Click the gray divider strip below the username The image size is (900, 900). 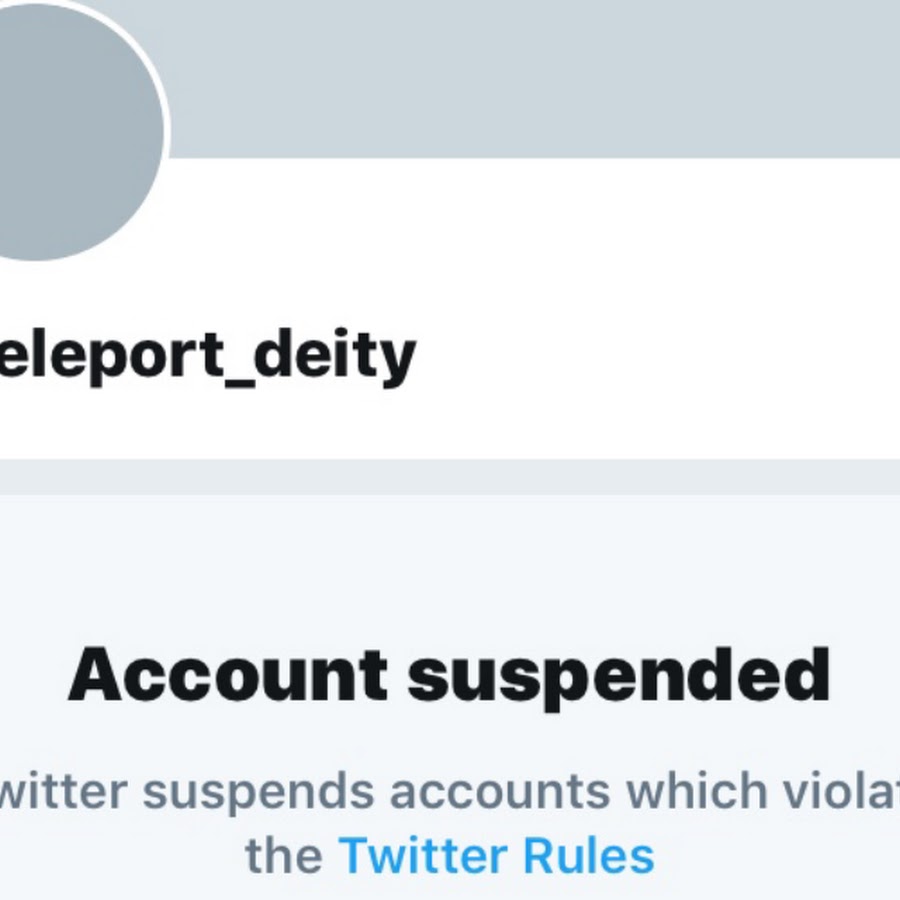tap(450, 476)
